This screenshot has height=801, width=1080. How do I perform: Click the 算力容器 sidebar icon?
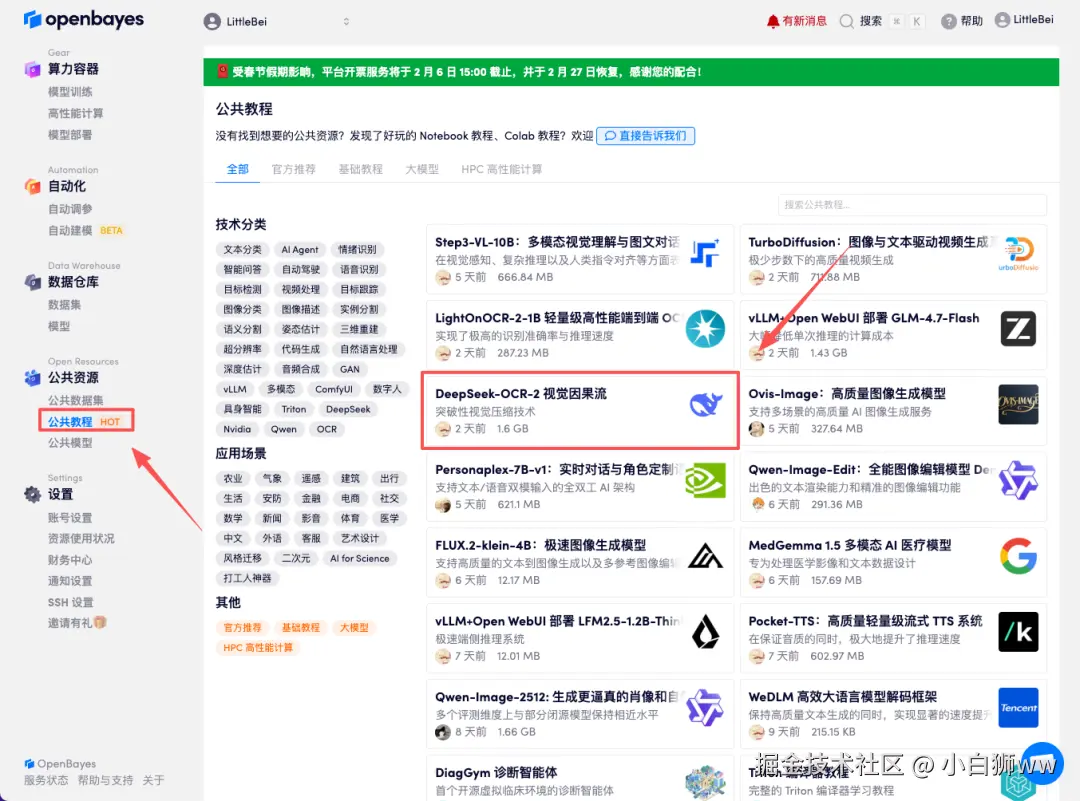tap(32, 69)
